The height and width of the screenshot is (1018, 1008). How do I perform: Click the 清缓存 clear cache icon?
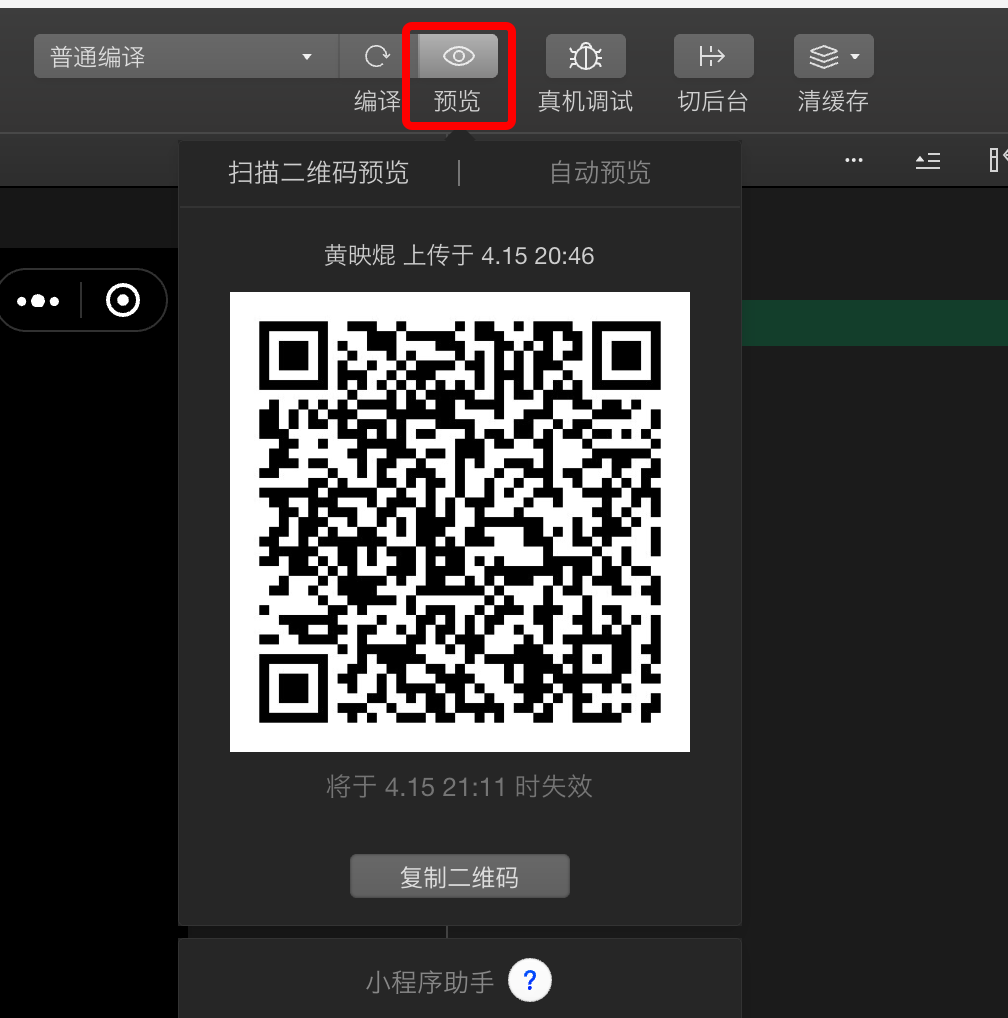[825, 56]
